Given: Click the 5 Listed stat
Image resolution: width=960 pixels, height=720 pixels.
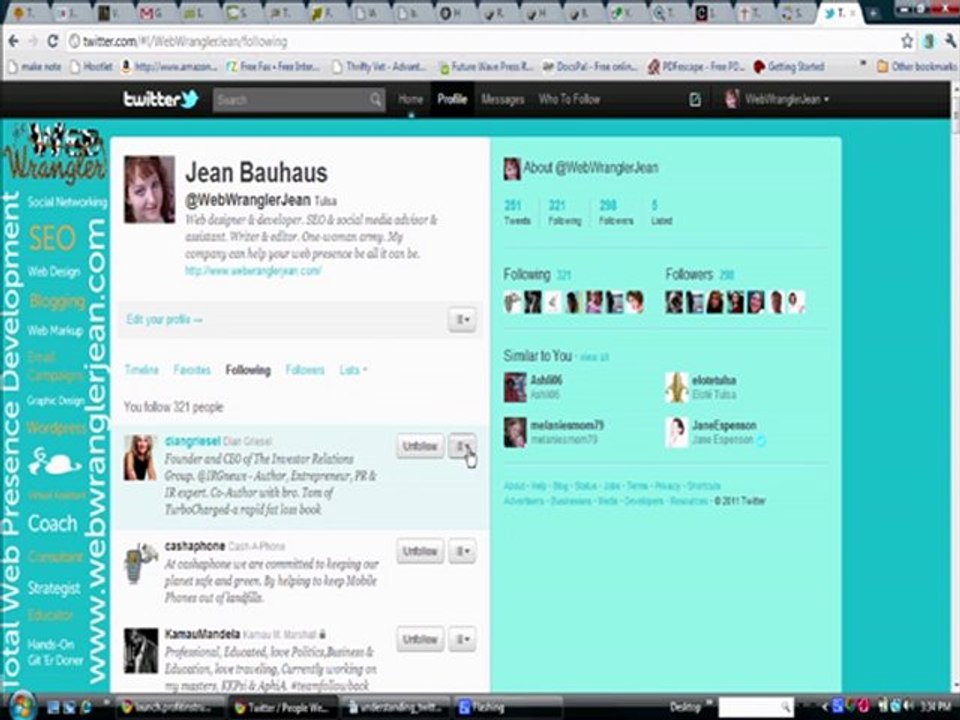Looking at the screenshot, I should coord(661,212).
